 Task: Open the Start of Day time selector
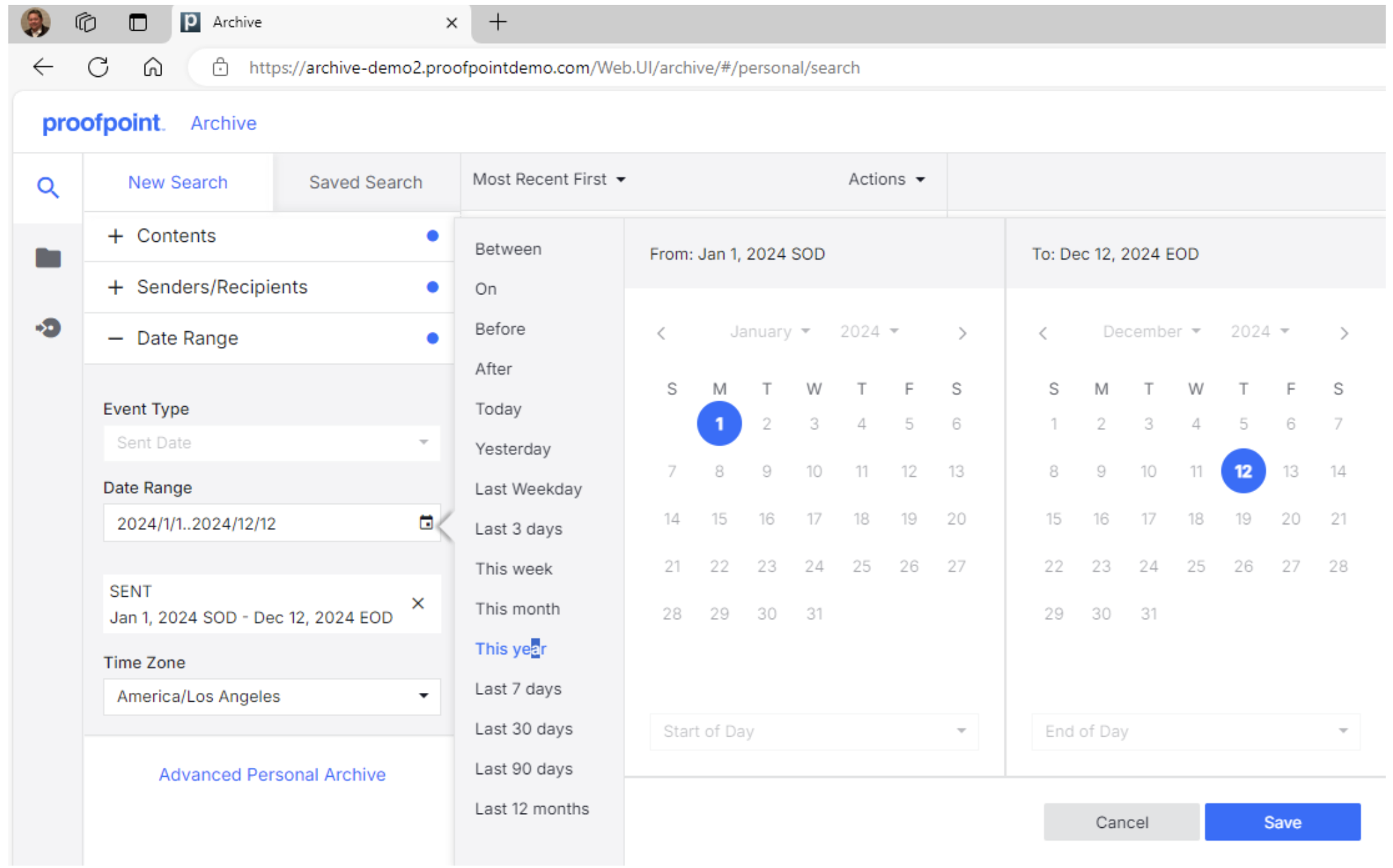pos(813,731)
